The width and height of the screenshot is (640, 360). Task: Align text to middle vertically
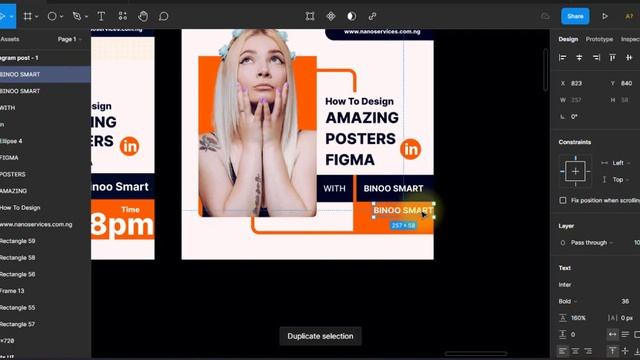pyautogui.click(x=625, y=351)
